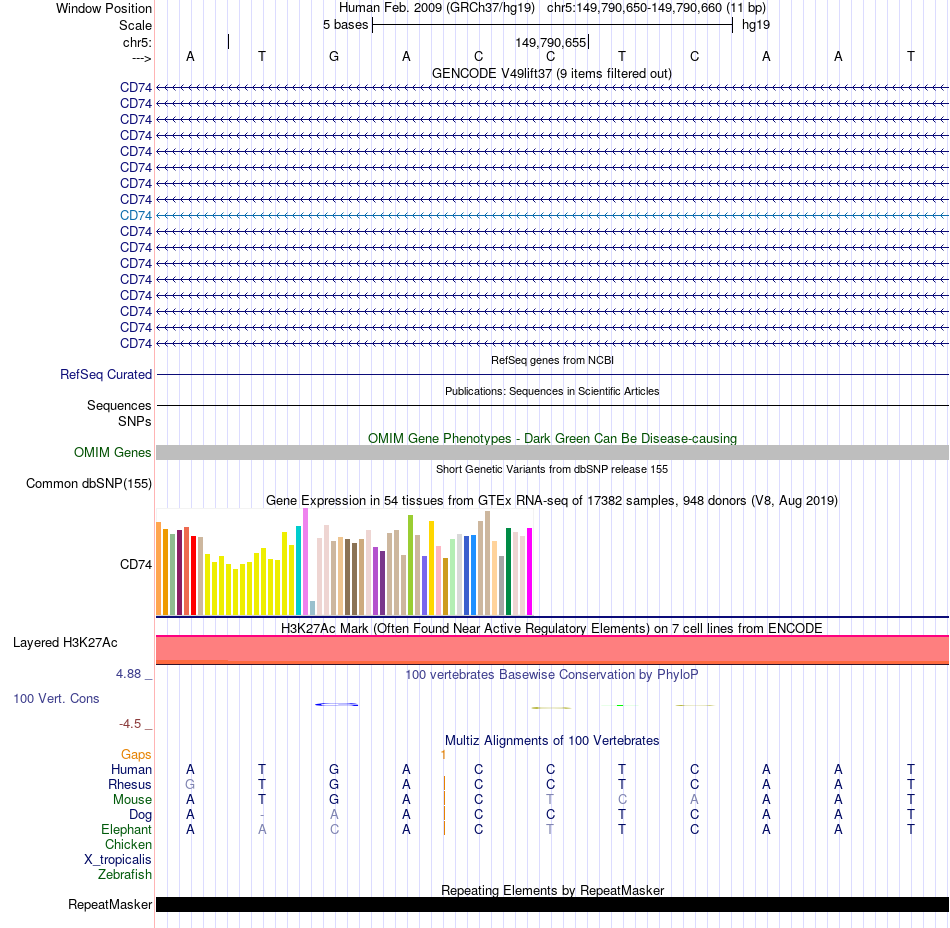Click the chr5: ruler label
Image resolution: width=950 pixels, height=928 pixels.
[137, 42]
